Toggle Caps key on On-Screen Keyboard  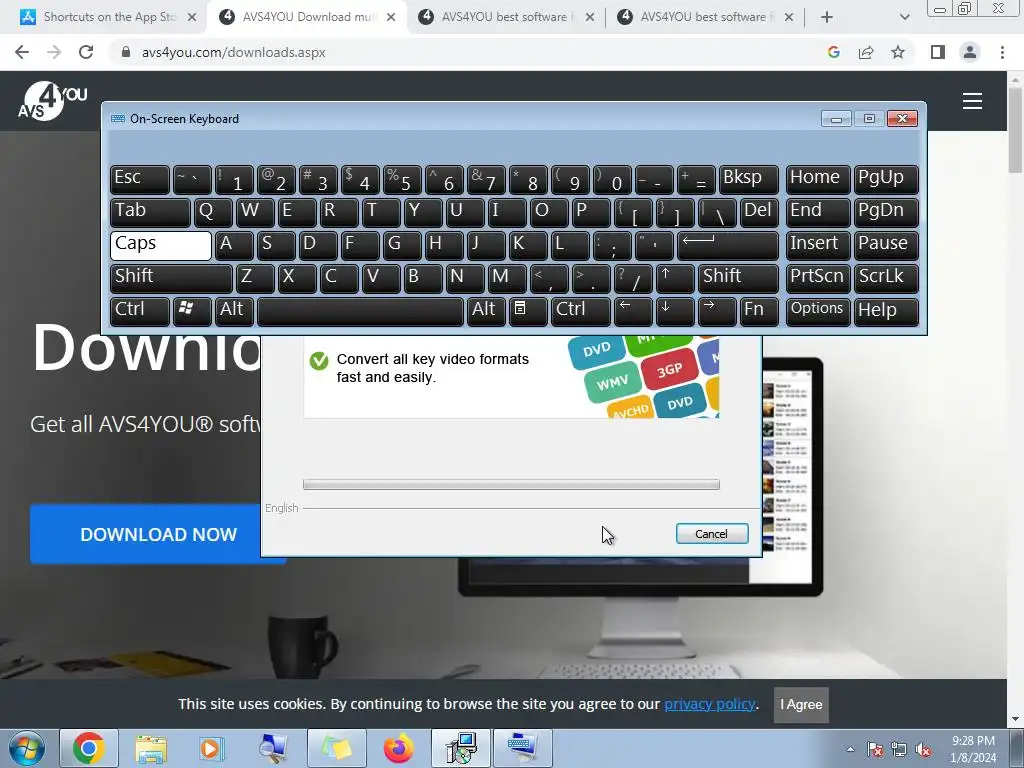coord(161,246)
